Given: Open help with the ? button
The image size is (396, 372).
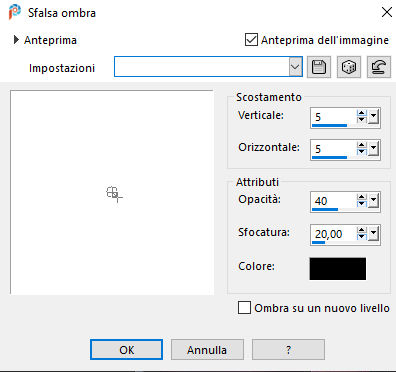Looking at the screenshot, I should [x=288, y=350].
